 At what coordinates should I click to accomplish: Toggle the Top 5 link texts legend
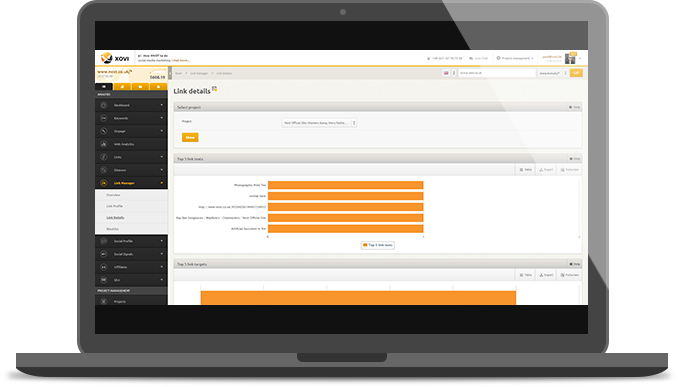point(378,245)
